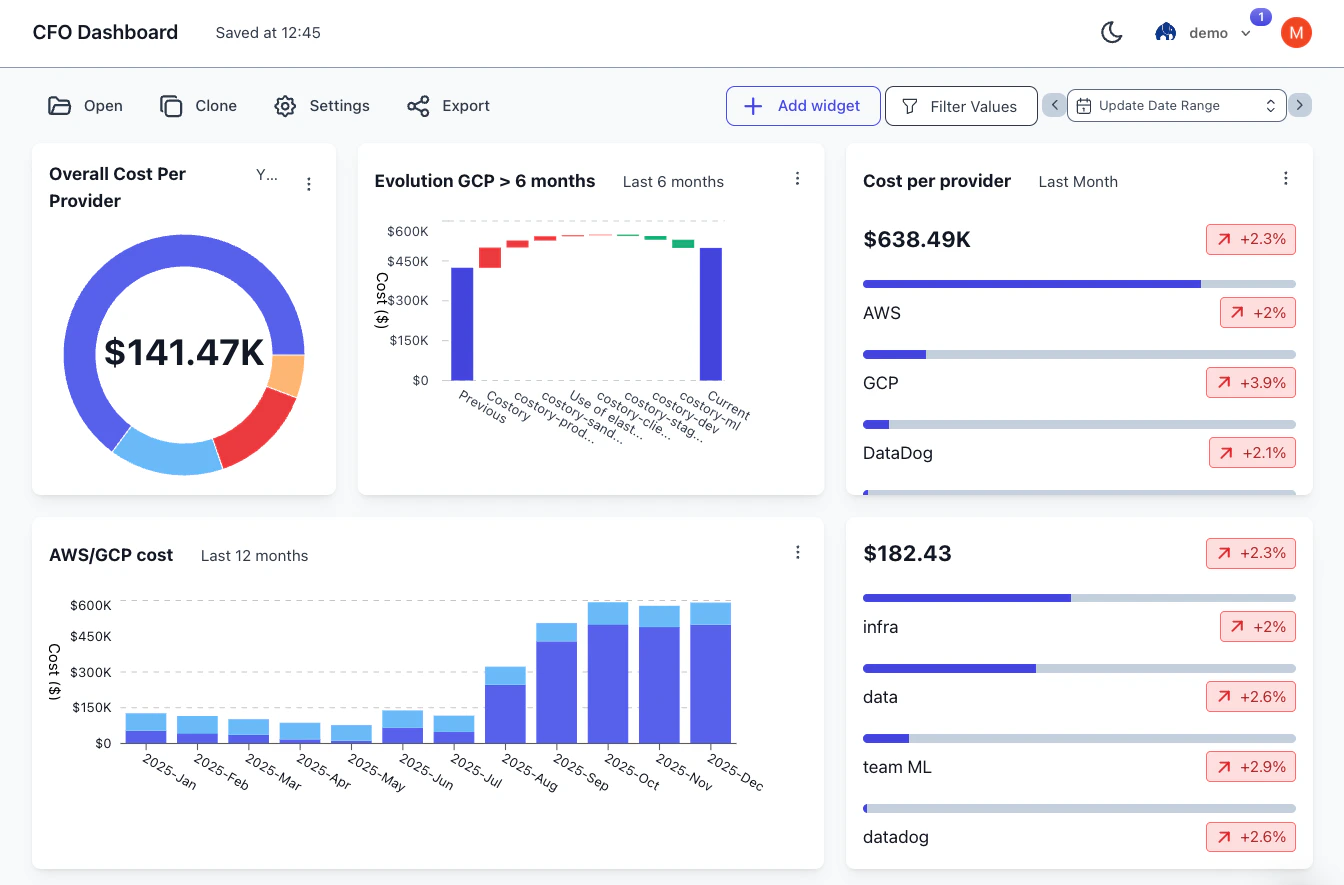Open options menu on Overall Cost Per Provider widget
The width and height of the screenshot is (1344, 885).
(309, 184)
